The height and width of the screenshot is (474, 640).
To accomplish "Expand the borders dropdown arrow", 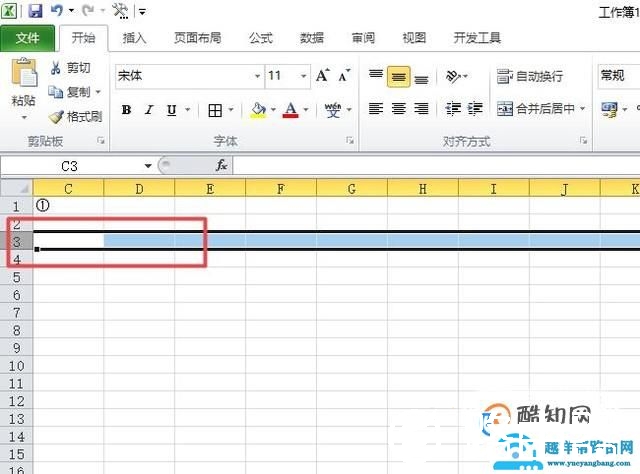I will [231, 110].
